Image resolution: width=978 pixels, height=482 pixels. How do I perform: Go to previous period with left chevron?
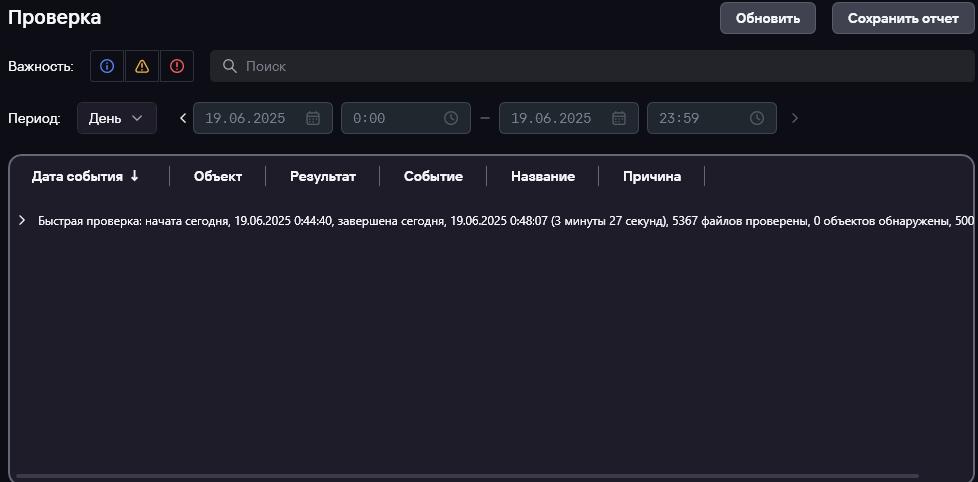[183, 118]
